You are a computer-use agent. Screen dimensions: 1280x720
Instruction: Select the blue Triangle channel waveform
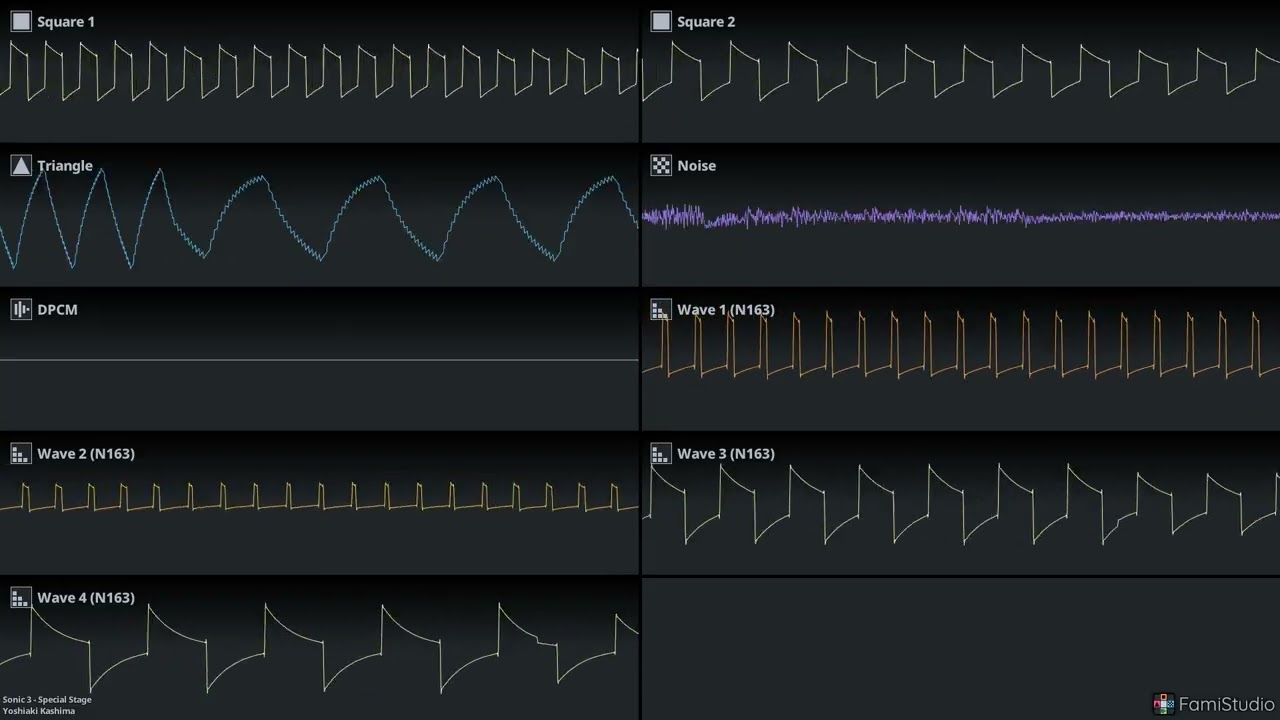pos(319,219)
